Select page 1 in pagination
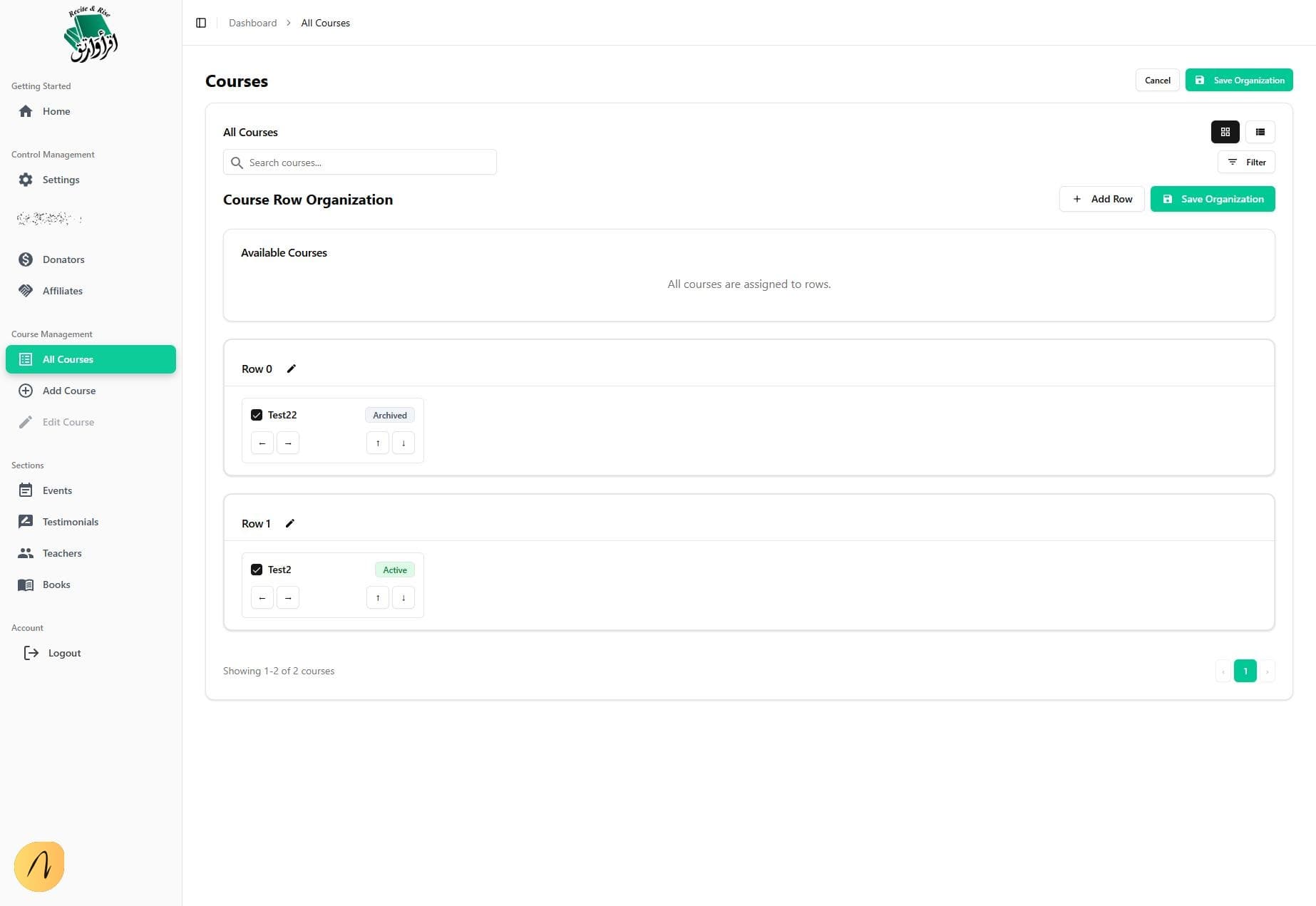1316x906 pixels. coord(1245,671)
